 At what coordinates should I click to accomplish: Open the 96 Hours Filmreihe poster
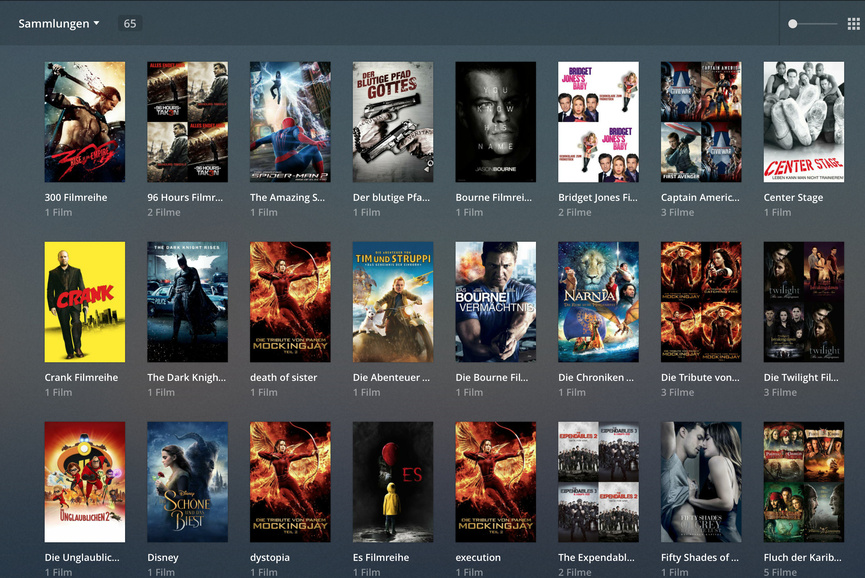(188, 122)
